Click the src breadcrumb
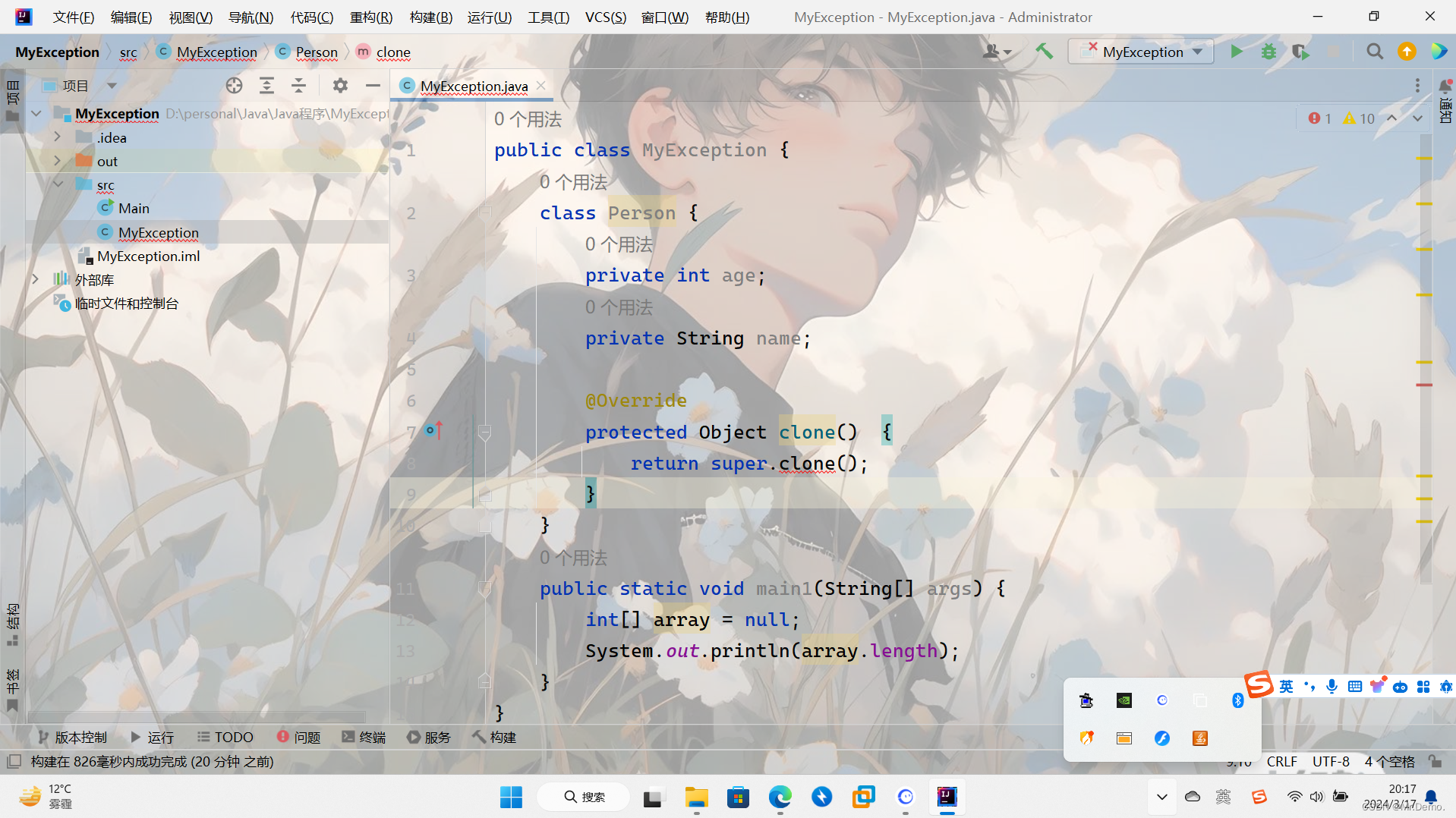 pos(128,52)
